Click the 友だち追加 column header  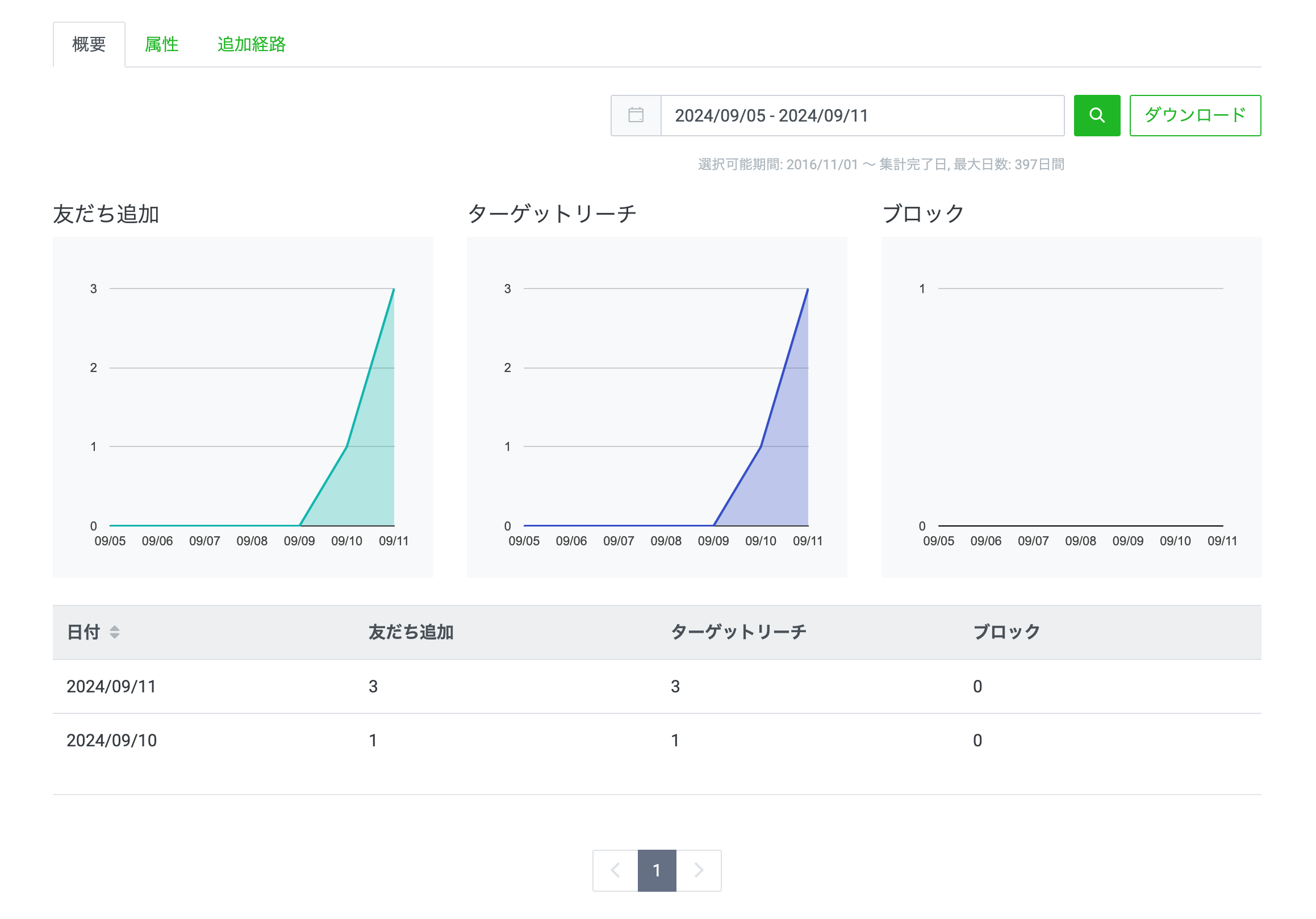411,632
